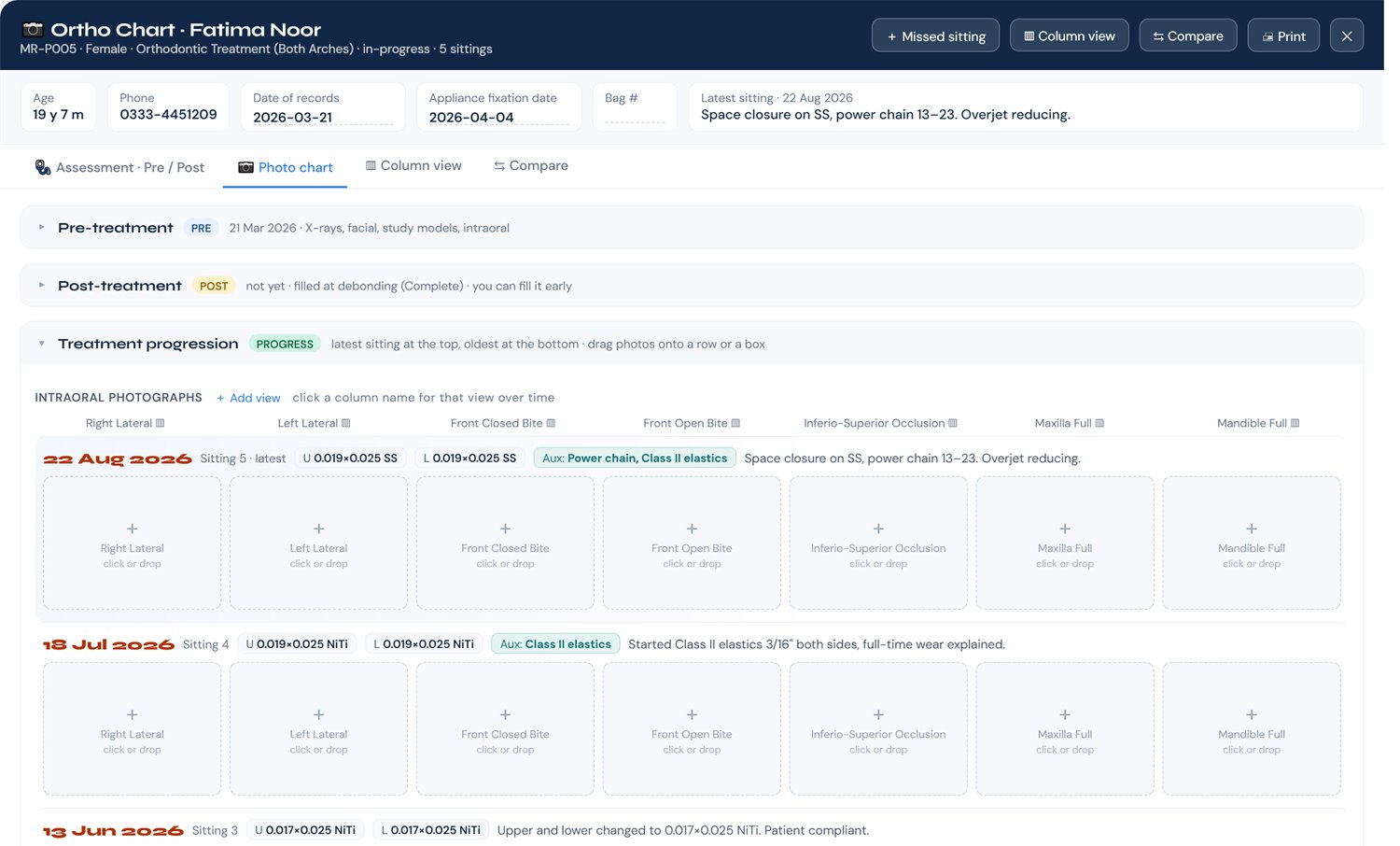Click 'Aux: Power chain, Class II elastics' tag
Screen dimensions: 1400x846
[635, 458]
